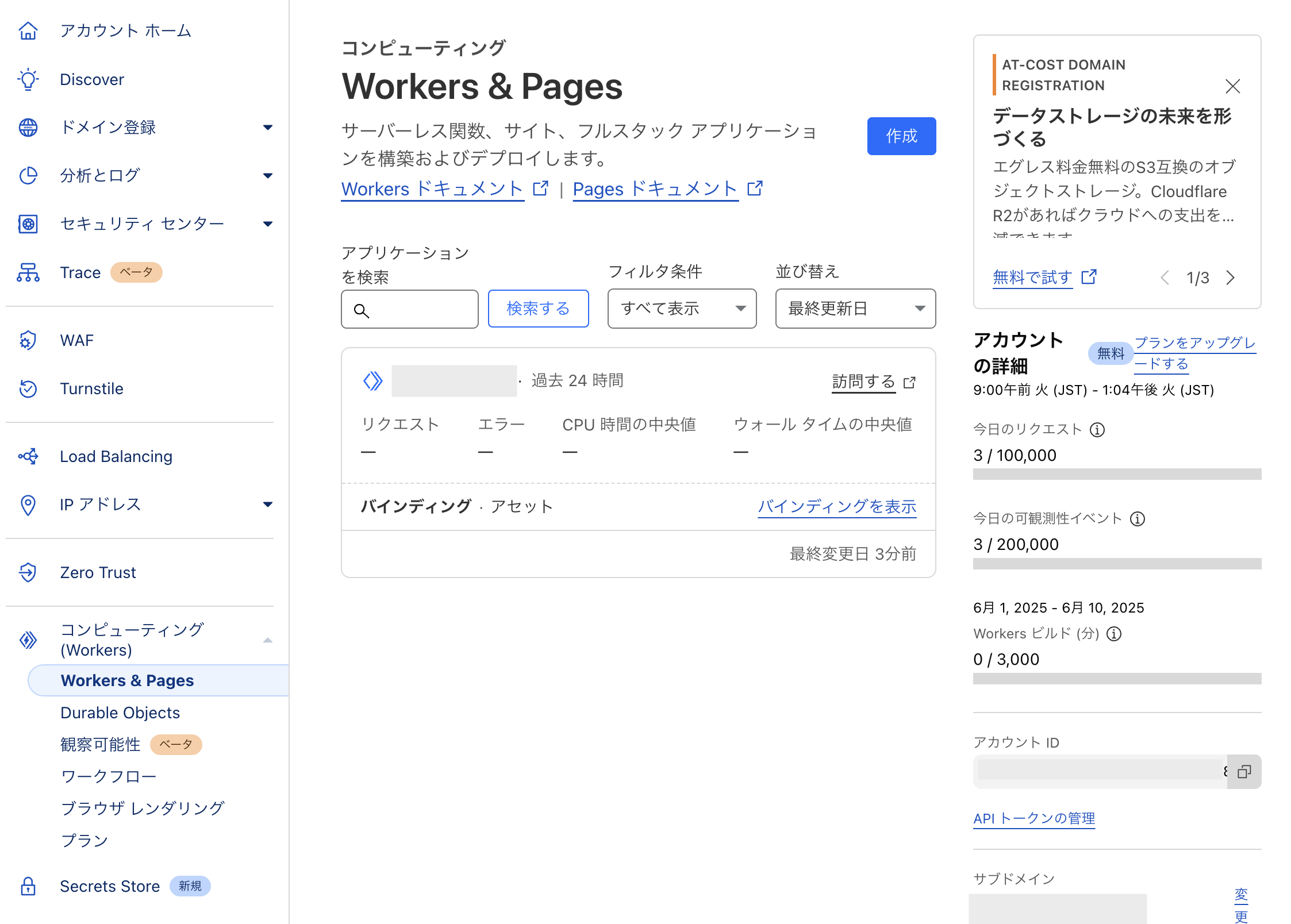Click the 最終変更日 3分前 text
The width and height of the screenshot is (1291, 924).
click(x=853, y=554)
